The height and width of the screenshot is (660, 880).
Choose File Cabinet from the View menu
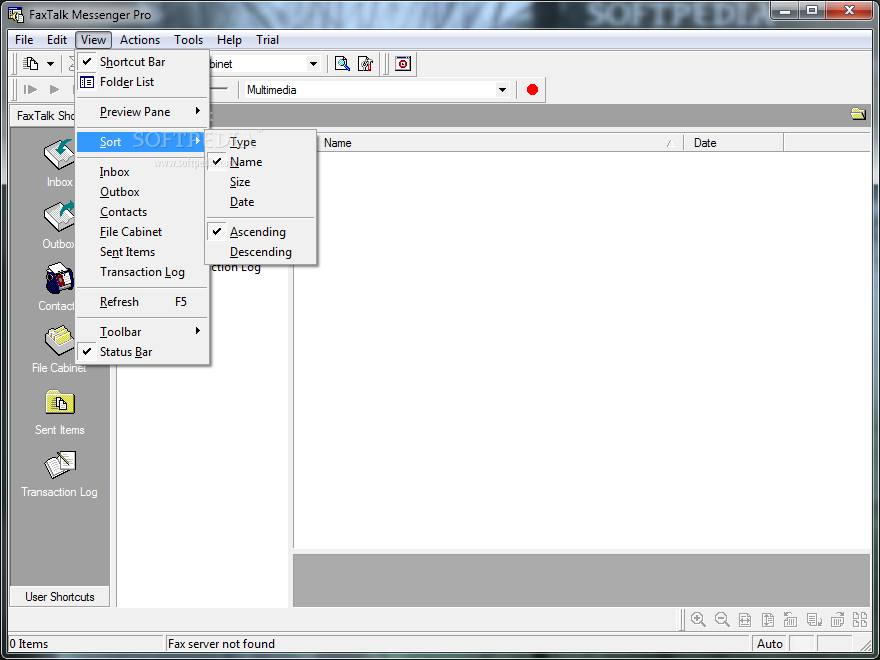[143, 232]
